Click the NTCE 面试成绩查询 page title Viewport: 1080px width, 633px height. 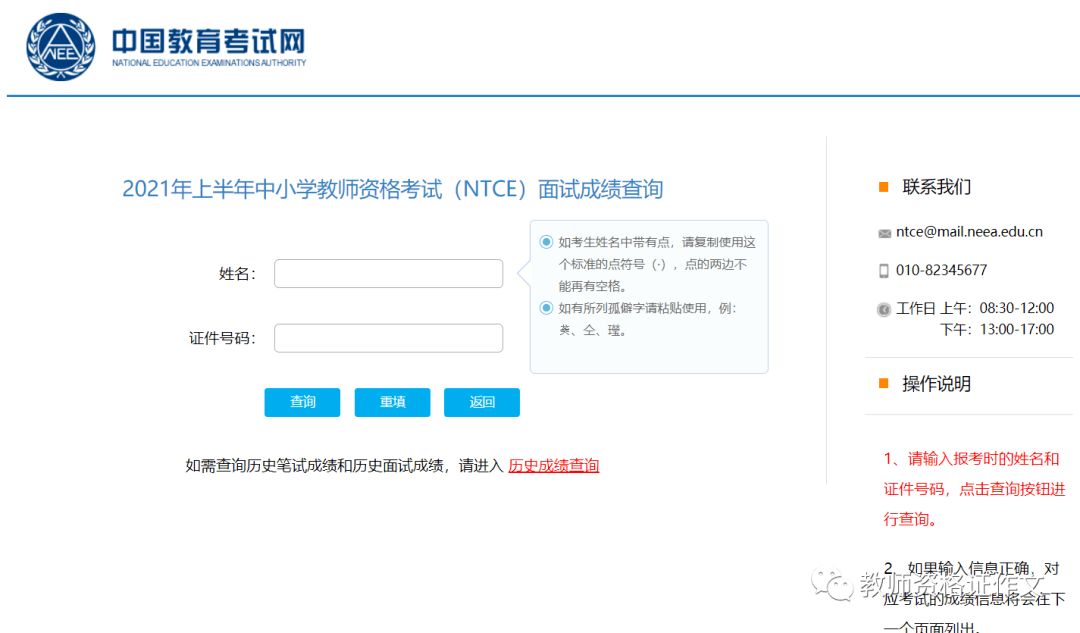(x=393, y=189)
